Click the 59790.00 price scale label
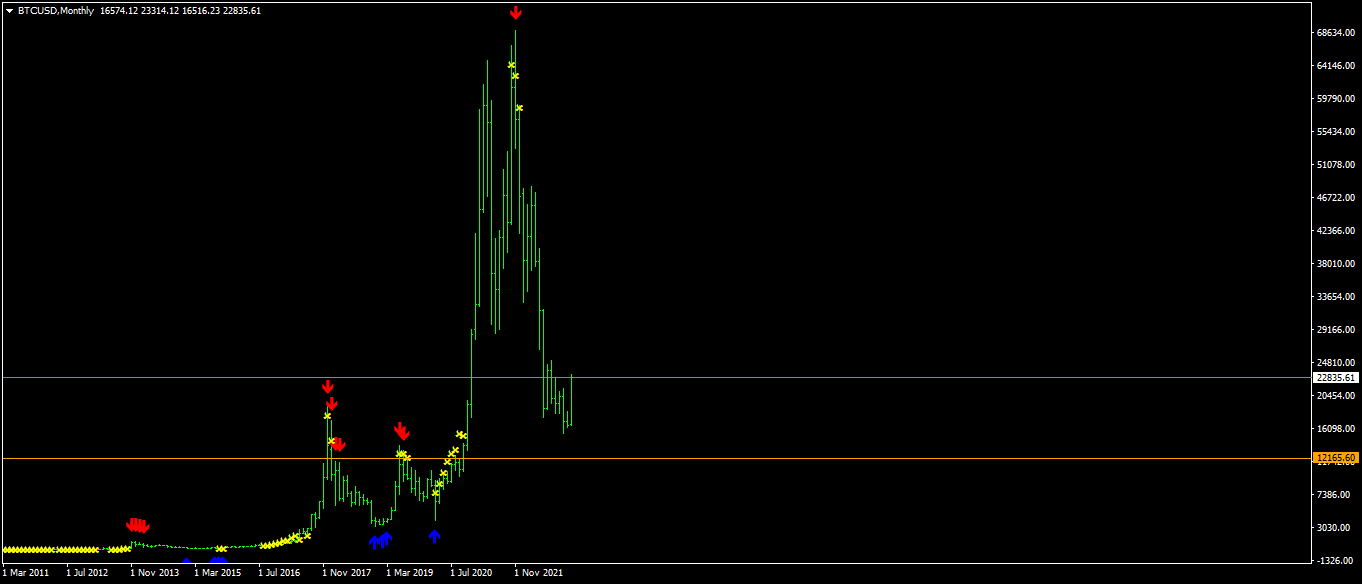 (x=1336, y=99)
